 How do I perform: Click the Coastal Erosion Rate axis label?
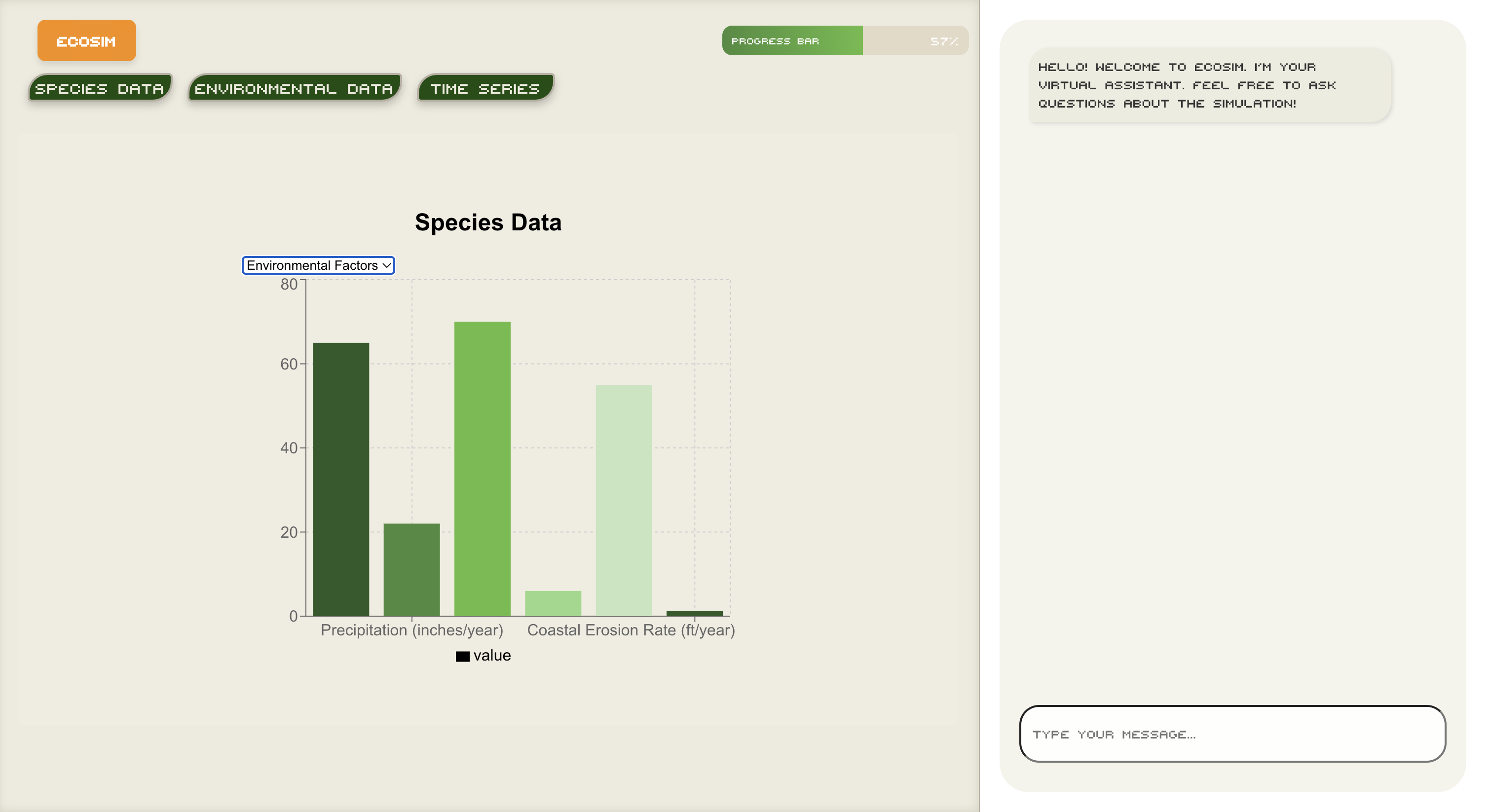(631, 630)
